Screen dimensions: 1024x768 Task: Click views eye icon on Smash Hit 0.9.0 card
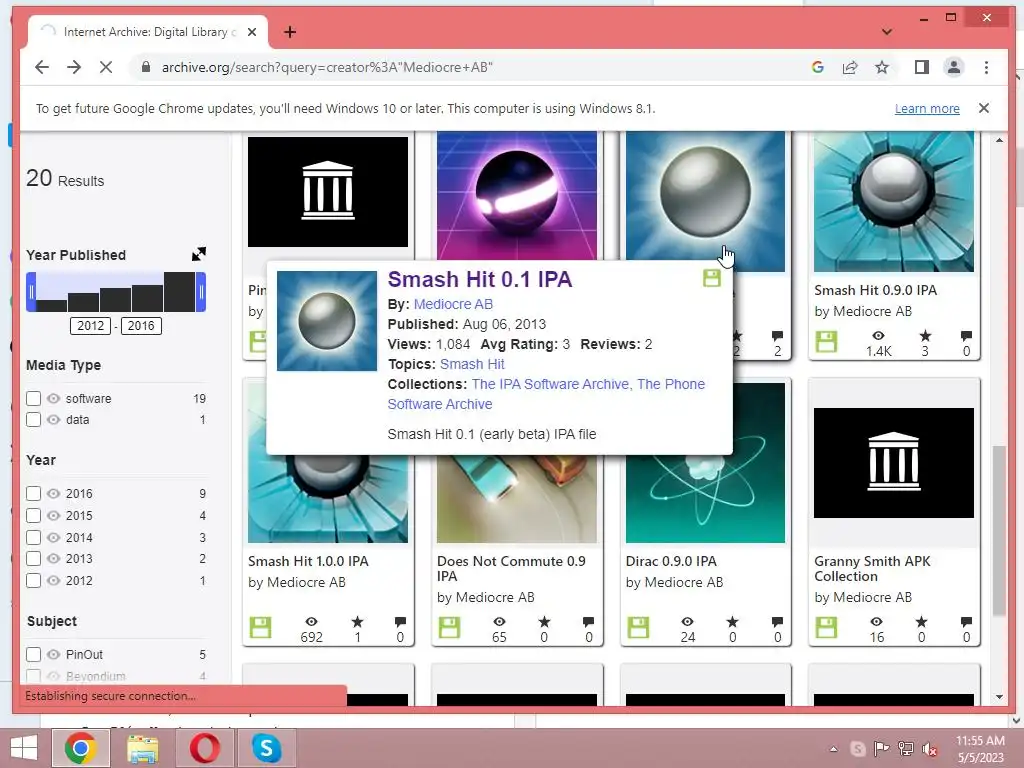878,336
